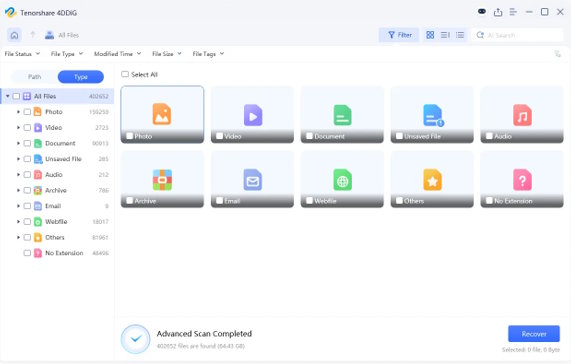Collapse the All Files tree node
Image resolution: width=571 pixels, height=364 pixels.
(x=7, y=96)
